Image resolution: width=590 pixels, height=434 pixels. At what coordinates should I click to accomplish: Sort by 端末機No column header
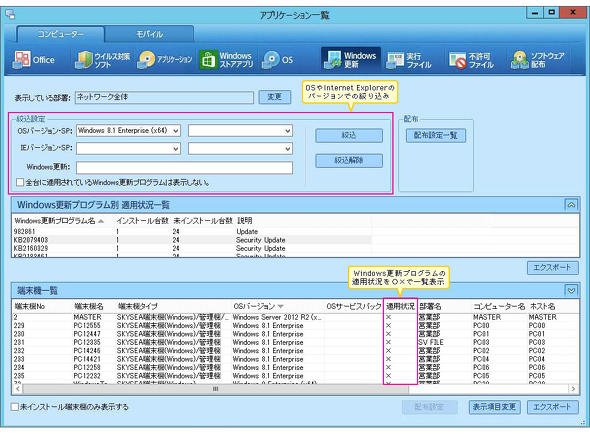(30, 306)
